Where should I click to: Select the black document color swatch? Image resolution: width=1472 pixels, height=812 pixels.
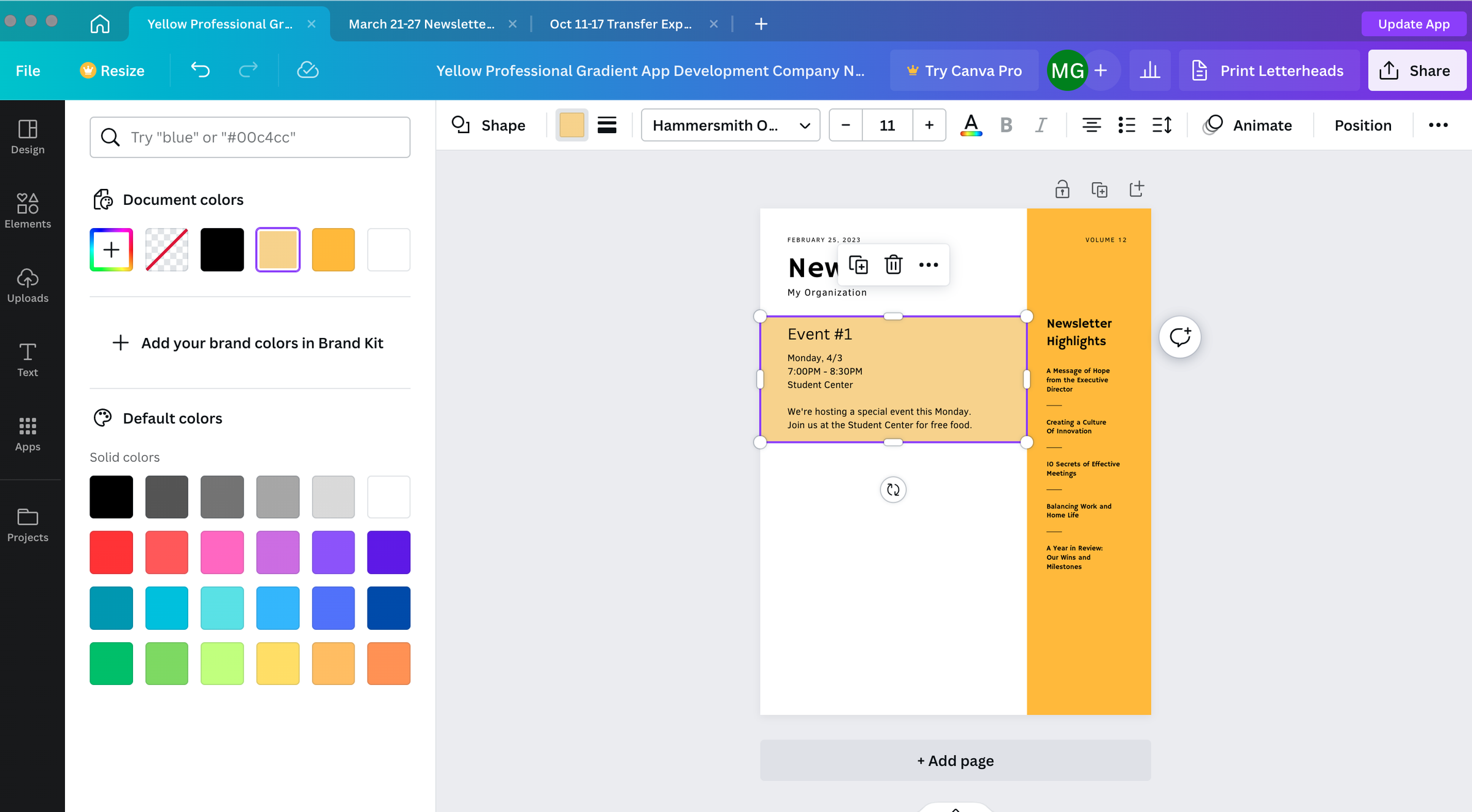(221, 249)
